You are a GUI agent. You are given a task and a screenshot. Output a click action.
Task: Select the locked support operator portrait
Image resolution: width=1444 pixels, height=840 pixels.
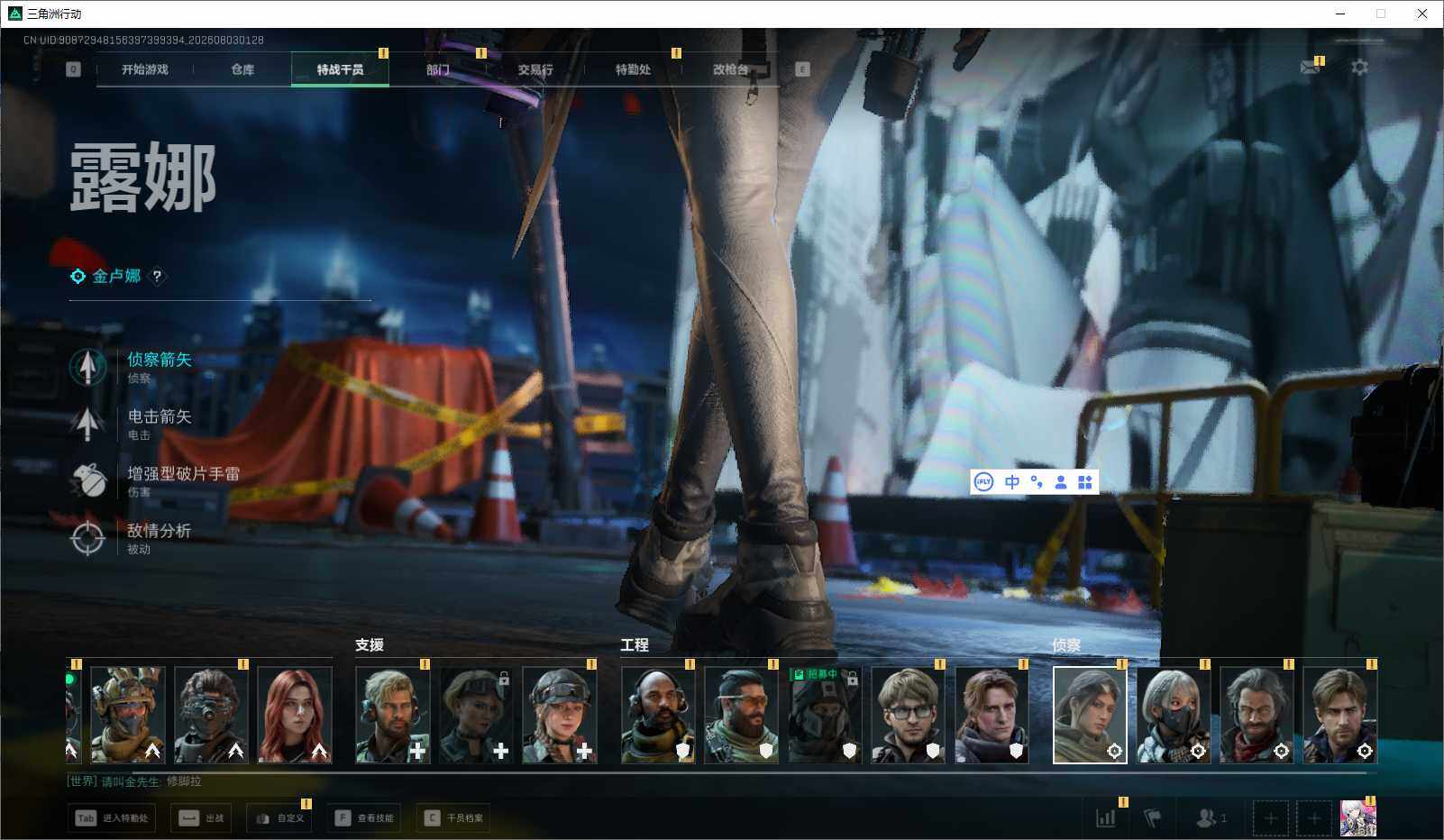[476, 715]
